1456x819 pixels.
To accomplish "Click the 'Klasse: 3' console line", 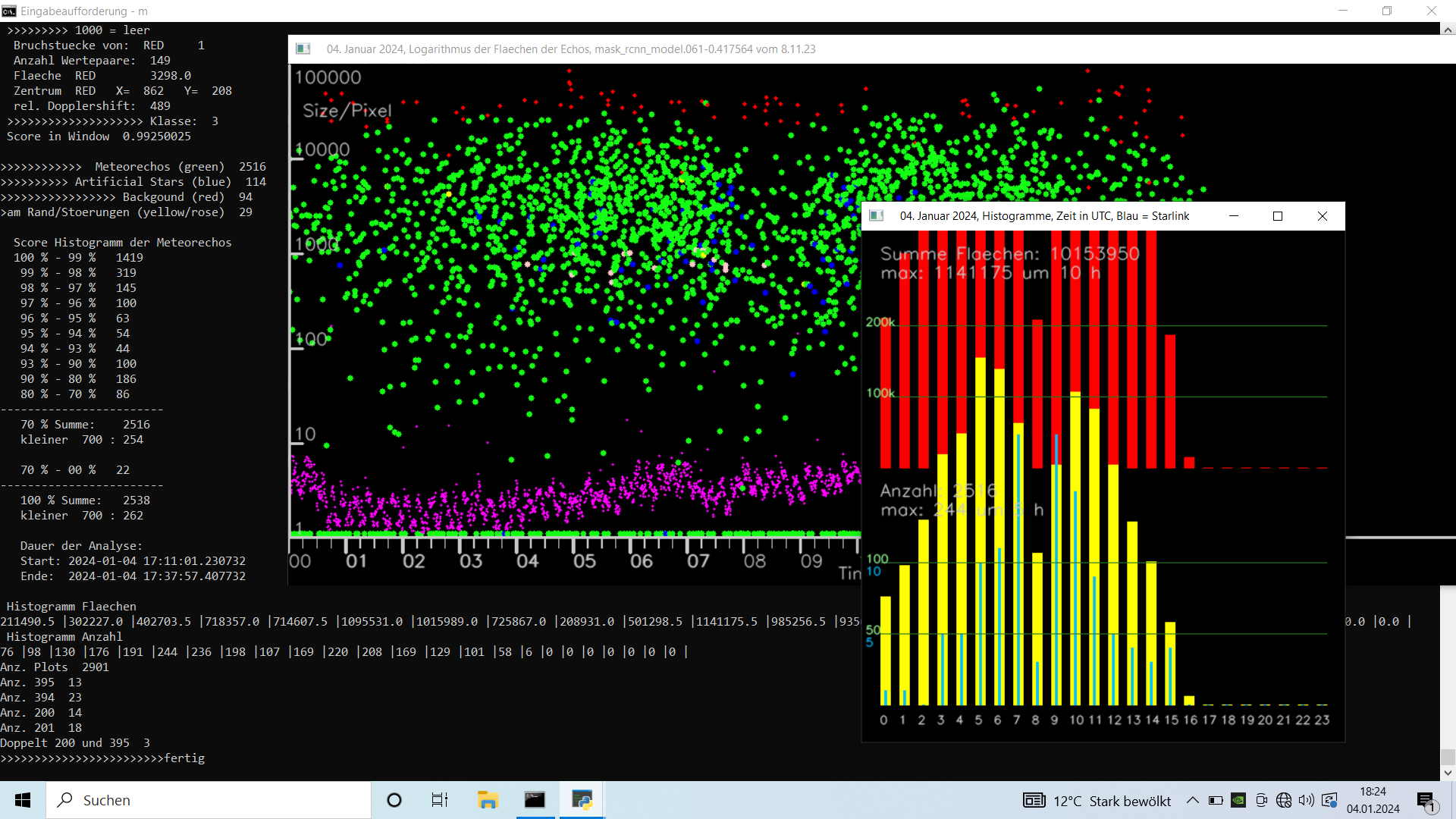I will pyautogui.click(x=112, y=121).
